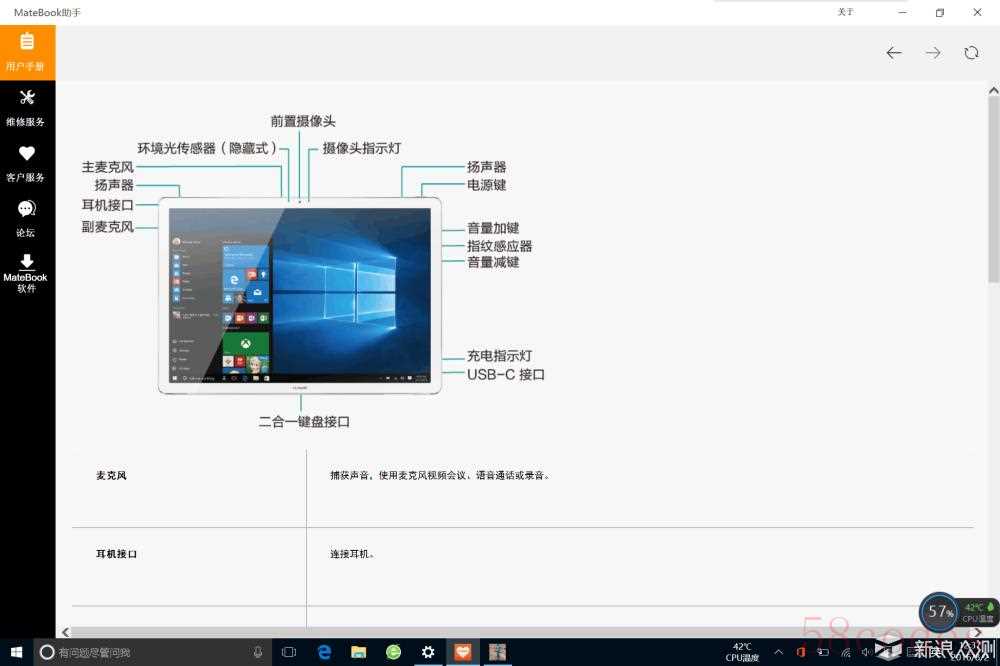Click the vertical scrollbar thumb

click(x=994, y=188)
